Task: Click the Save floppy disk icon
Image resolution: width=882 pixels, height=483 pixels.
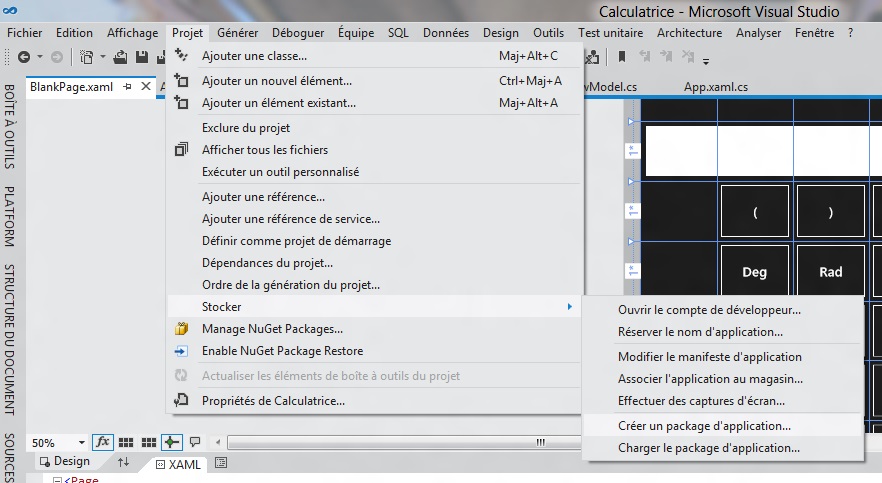Action: 142,57
